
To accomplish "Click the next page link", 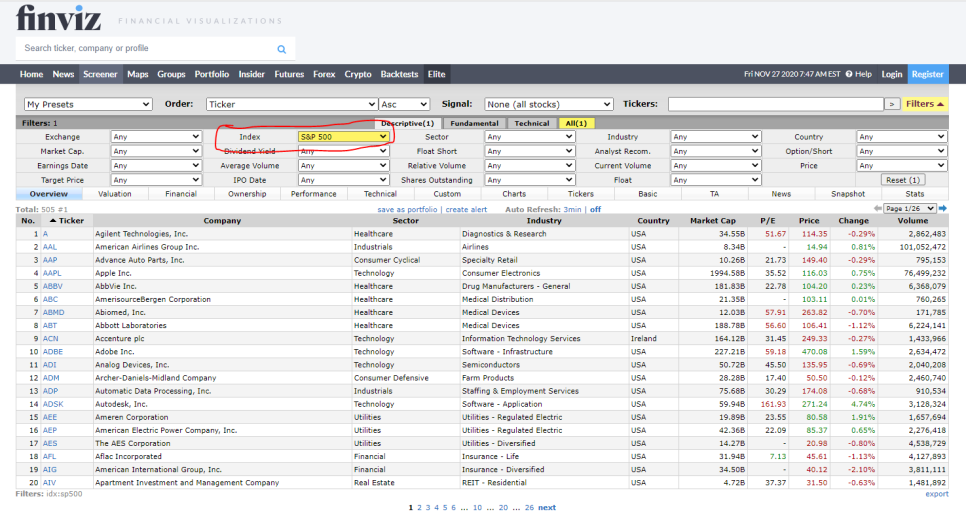I will 546,508.
